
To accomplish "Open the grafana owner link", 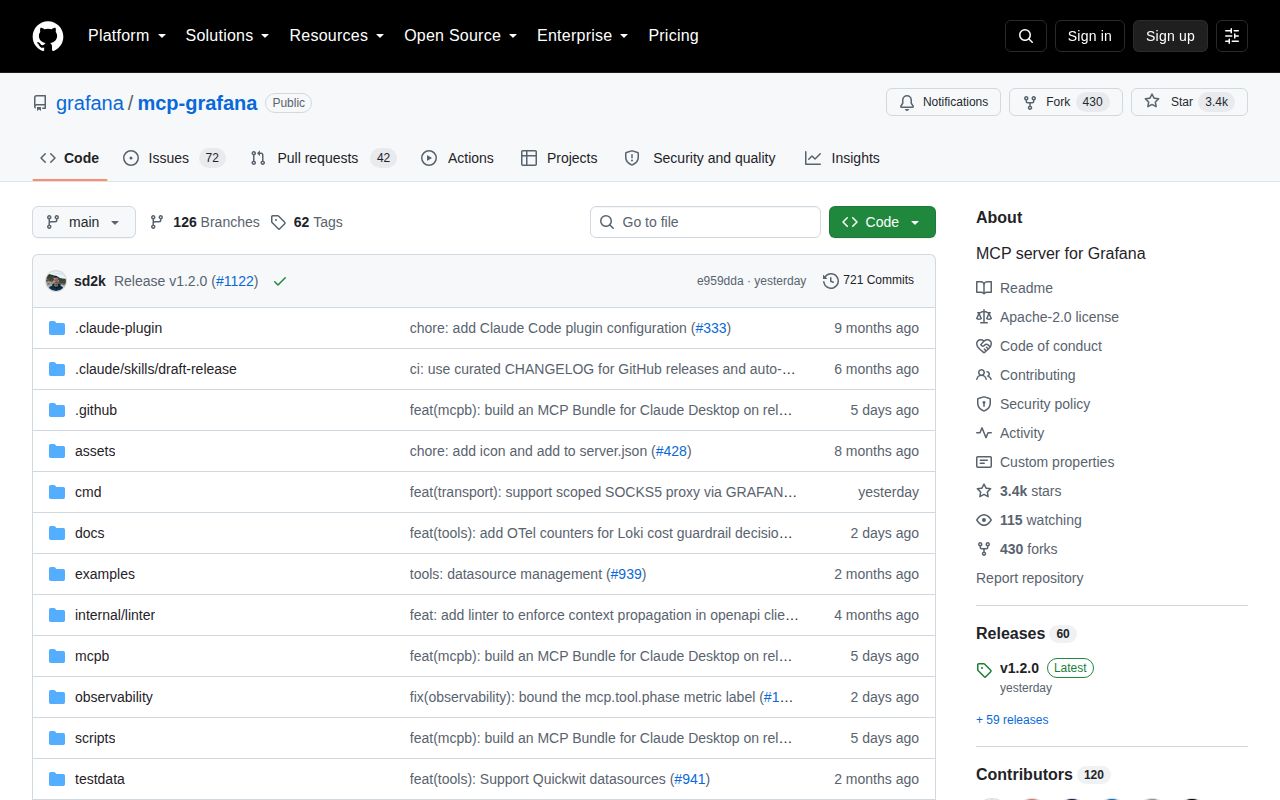I will point(90,103).
